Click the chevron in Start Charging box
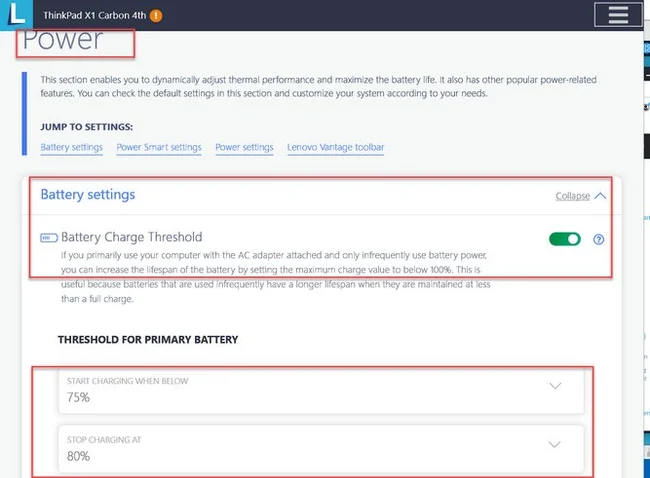The width and height of the screenshot is (650, 478). coord(555,386)
